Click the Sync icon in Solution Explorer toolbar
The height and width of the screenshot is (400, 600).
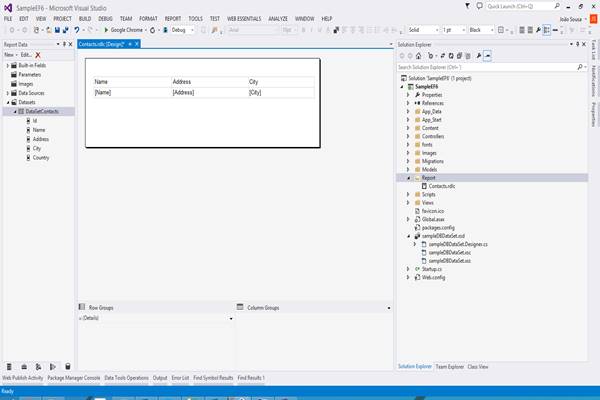point(443,56)
